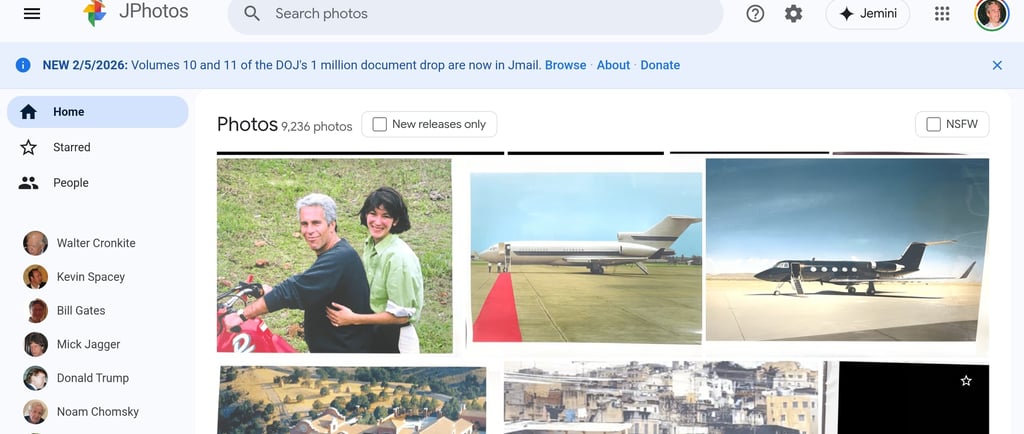Launch the Jemini assistant button
This screenshot has width=1024, height=434.
(x=867, y=14)
